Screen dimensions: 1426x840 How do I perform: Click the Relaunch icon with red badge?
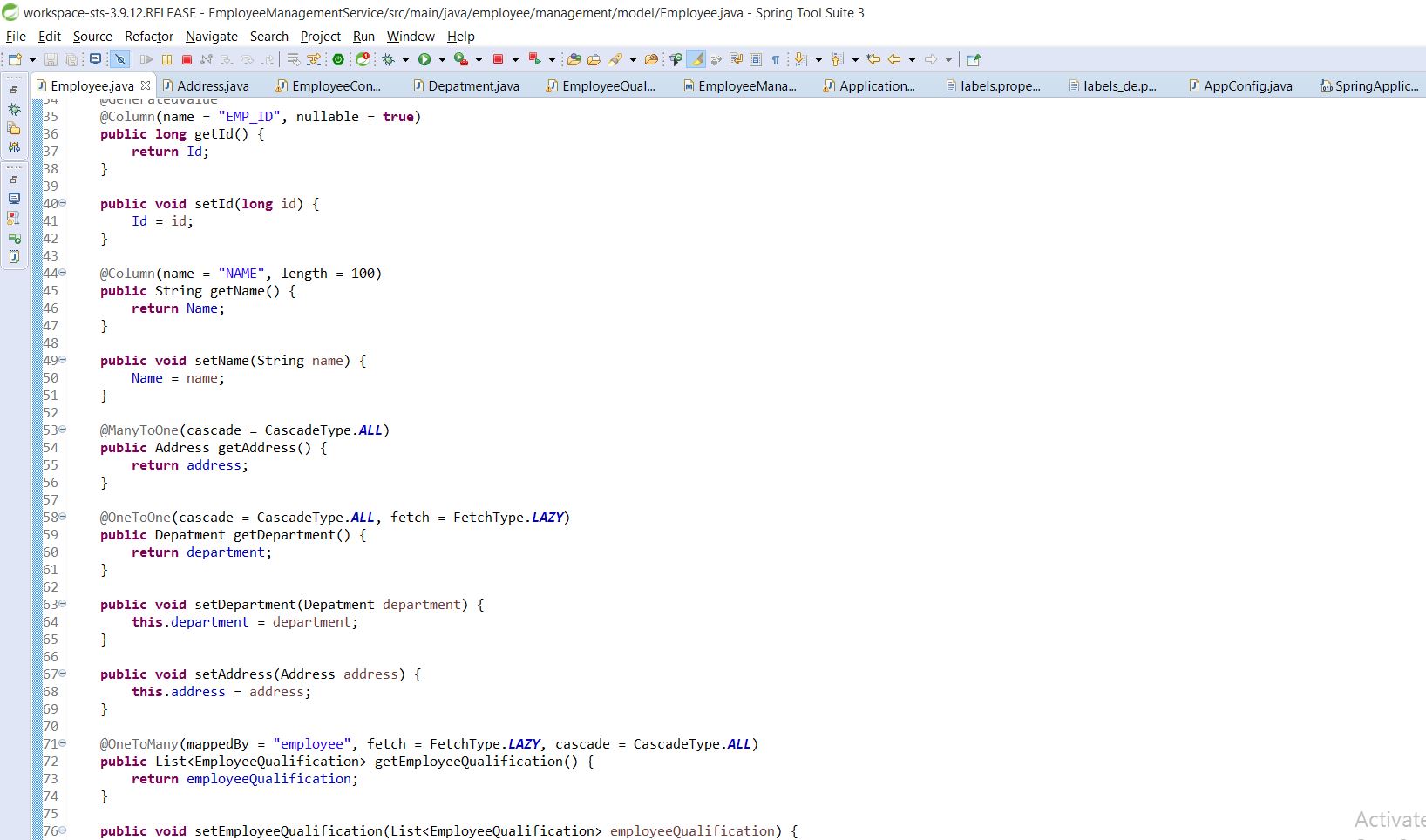tap(363, 59)
